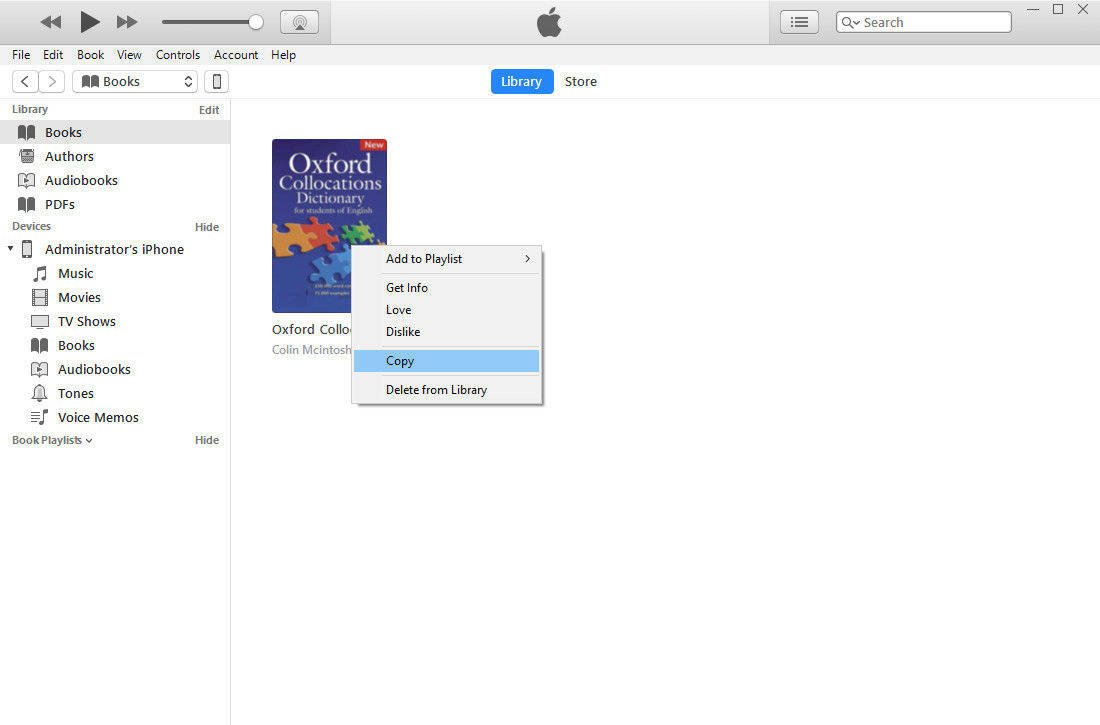The height and width of the screenshot is (725, 1100).
Task: Open Add to Playlist submenu
Action: tap(447, 258)
